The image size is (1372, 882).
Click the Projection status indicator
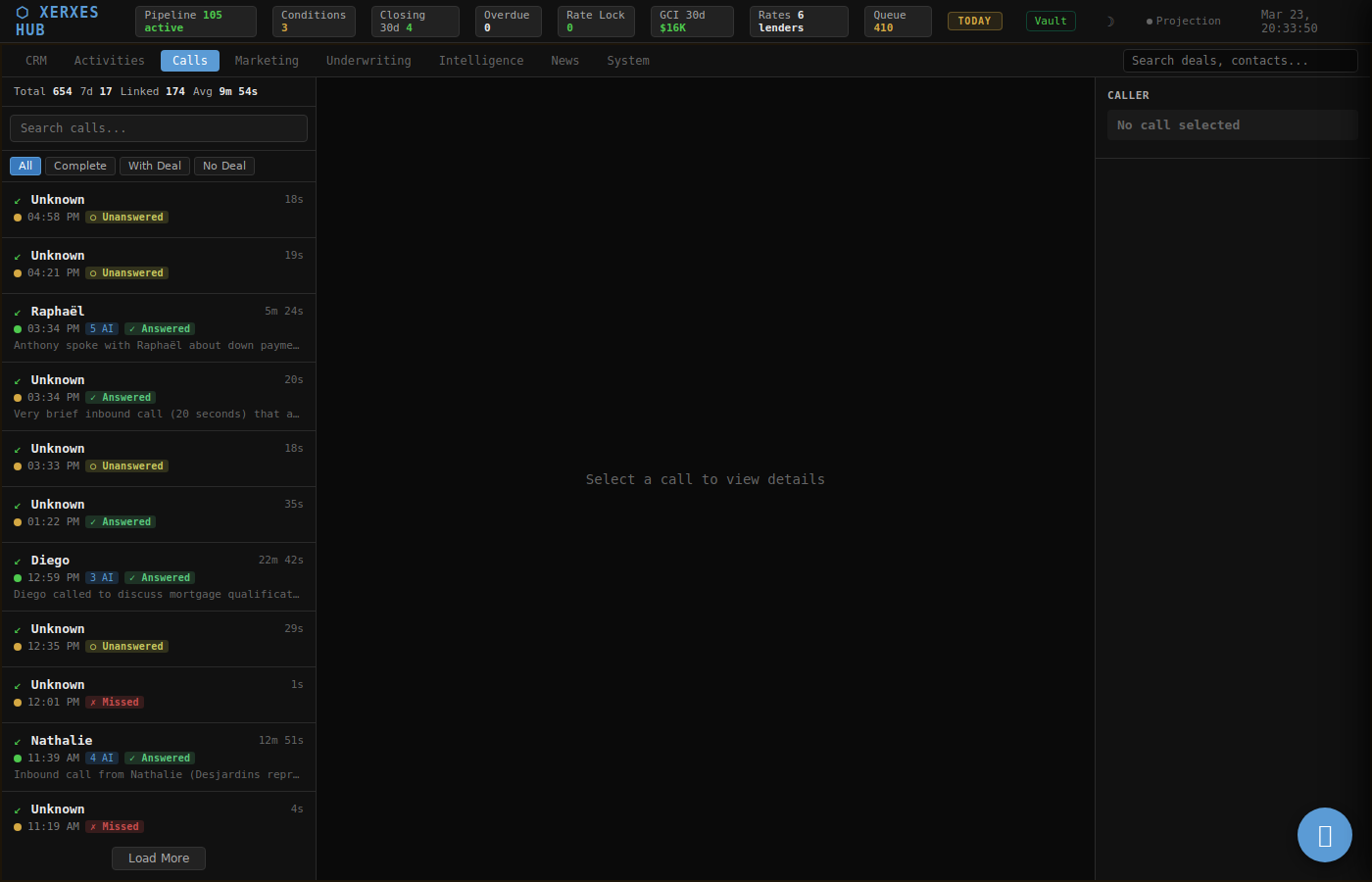tap(1183, 22)
